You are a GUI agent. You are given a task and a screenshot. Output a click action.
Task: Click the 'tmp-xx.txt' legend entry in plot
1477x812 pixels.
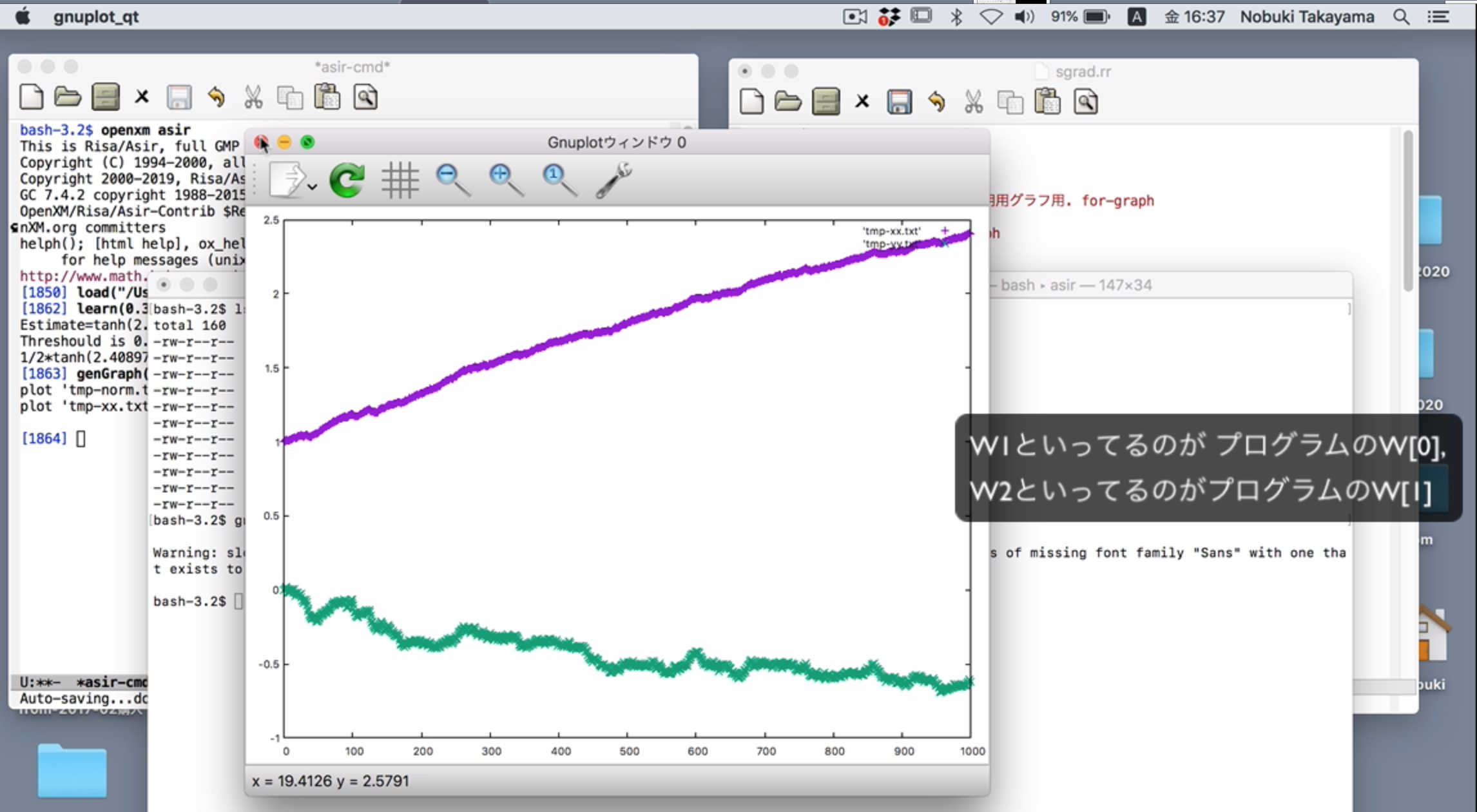[892, 231]
